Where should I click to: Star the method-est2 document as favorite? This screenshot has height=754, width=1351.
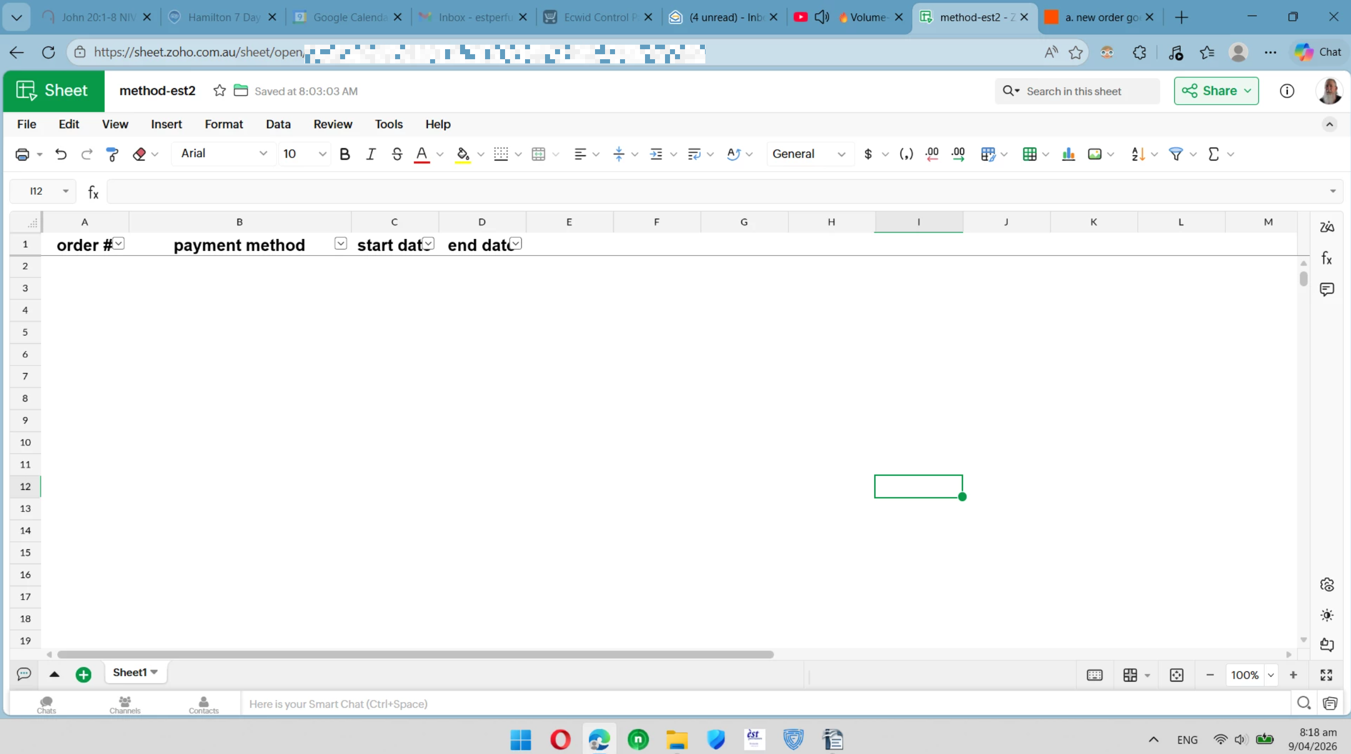tap(219, 91)
